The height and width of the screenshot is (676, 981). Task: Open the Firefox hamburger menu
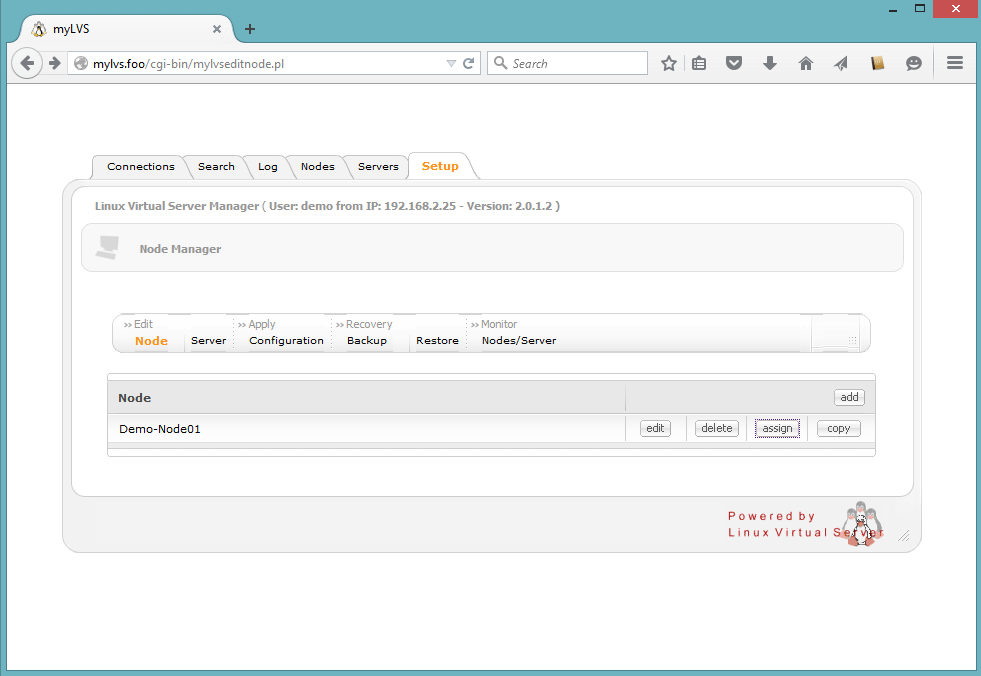954,63
